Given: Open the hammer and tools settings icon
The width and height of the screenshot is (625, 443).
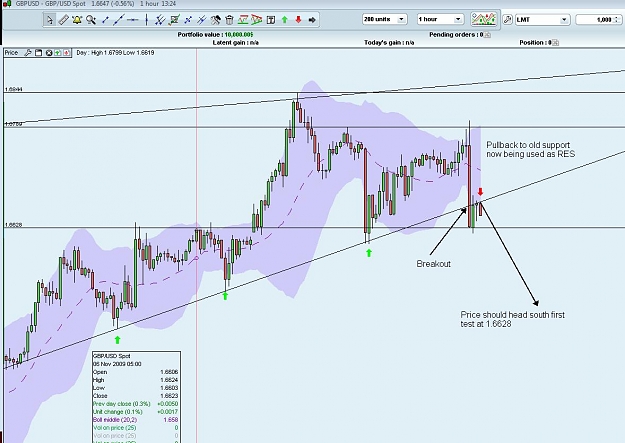Looking at the screenshot, I should (215, 20).
